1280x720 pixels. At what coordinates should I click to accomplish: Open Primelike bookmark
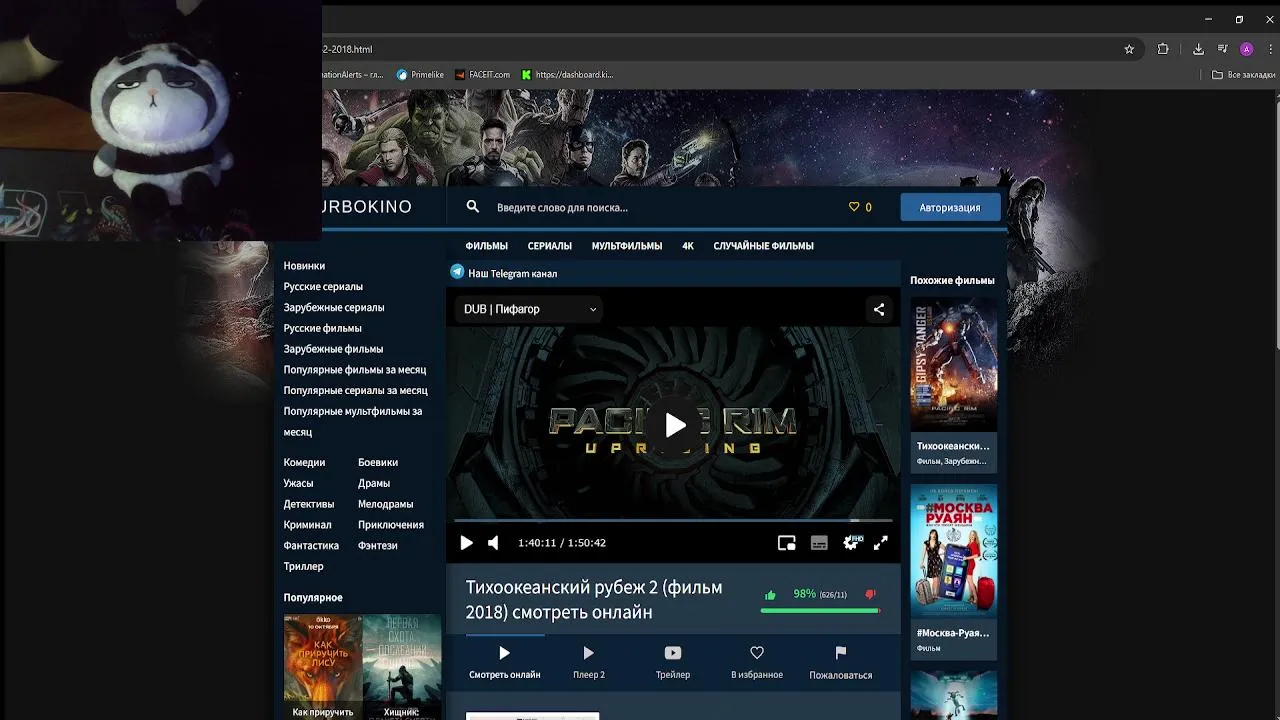point(420,74)
